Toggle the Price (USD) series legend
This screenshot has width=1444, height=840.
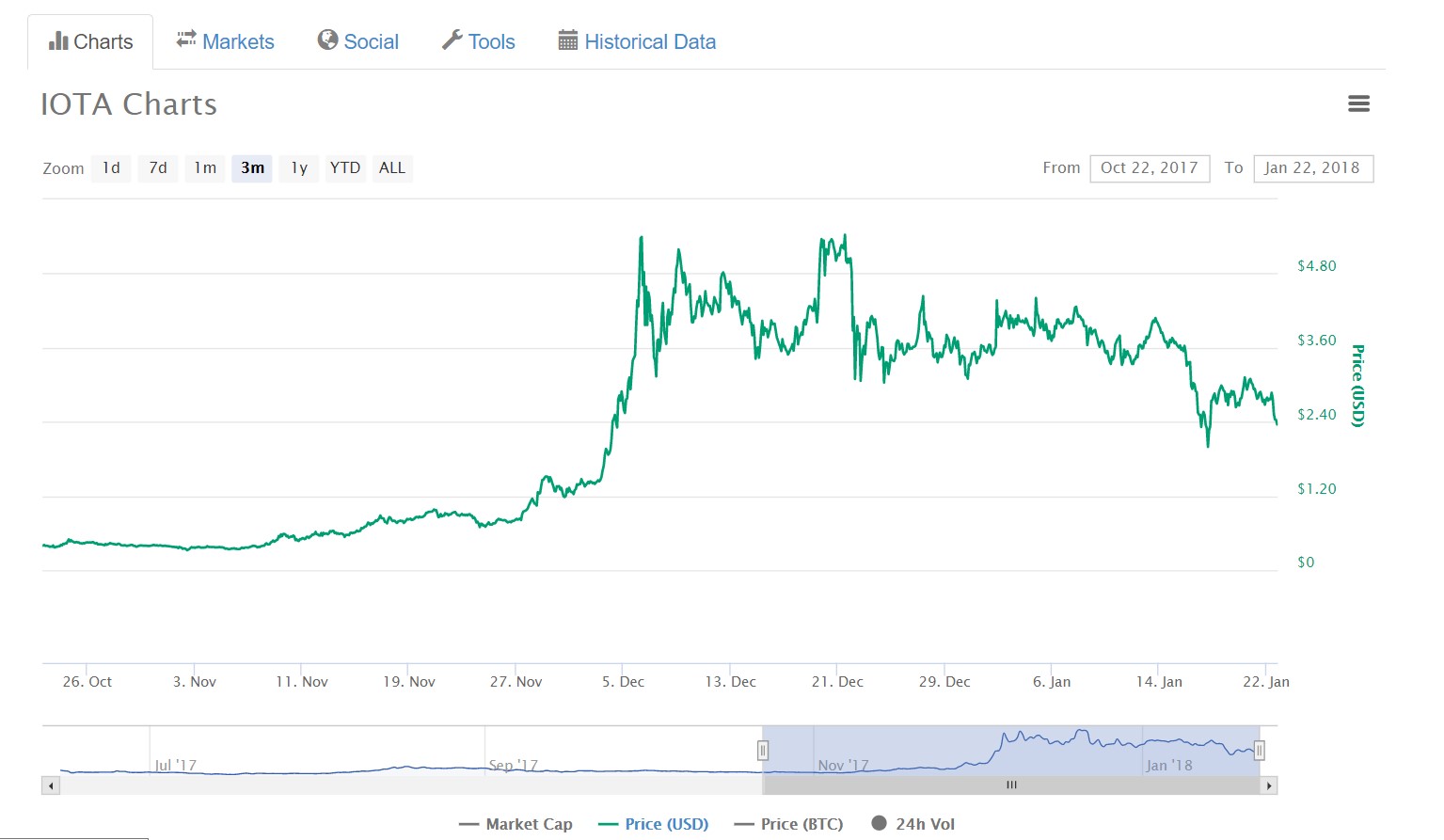(654, 824)
